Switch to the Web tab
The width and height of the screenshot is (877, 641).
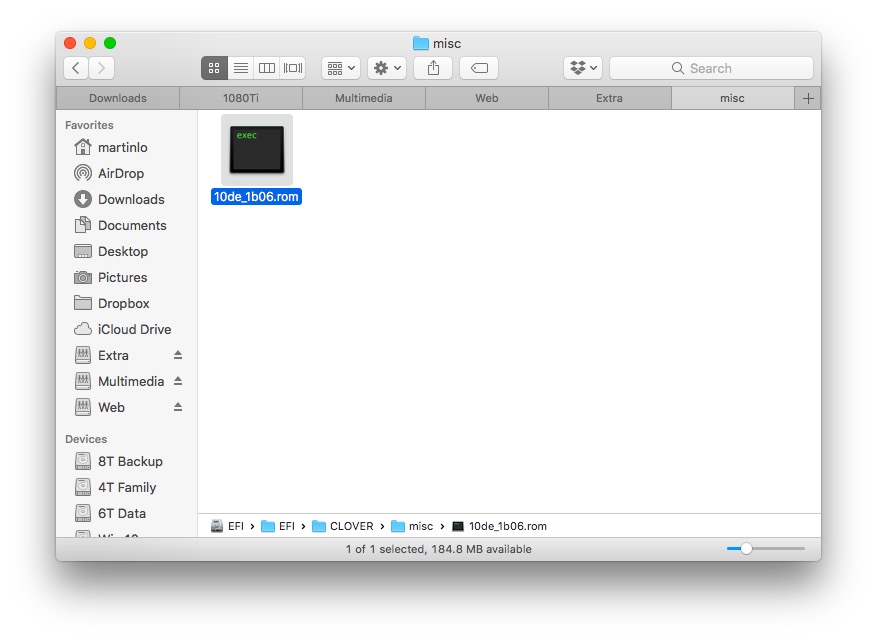pyautogui.click(x=487, y=98)
